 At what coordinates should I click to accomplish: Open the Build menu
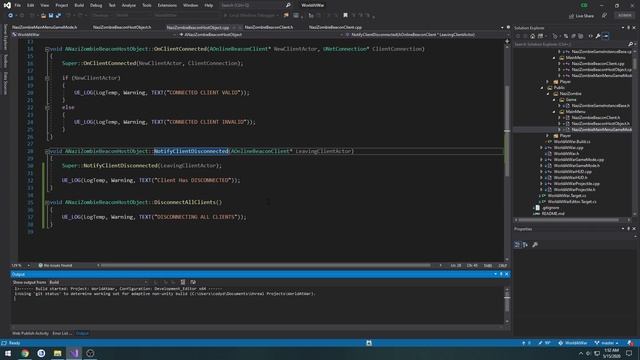click(79, 5)
